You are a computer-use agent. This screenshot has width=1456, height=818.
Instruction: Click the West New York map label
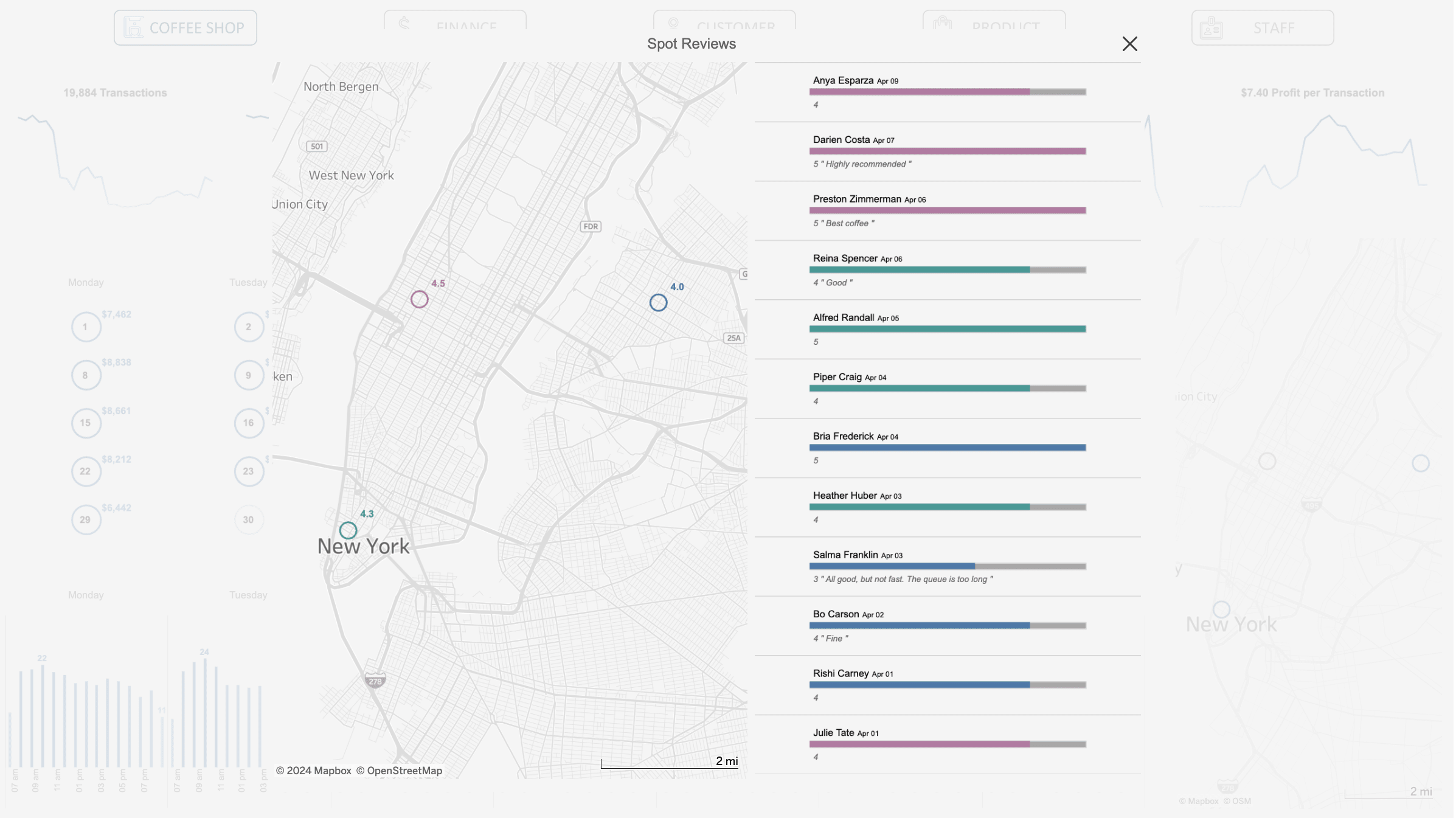pos(351,175)
